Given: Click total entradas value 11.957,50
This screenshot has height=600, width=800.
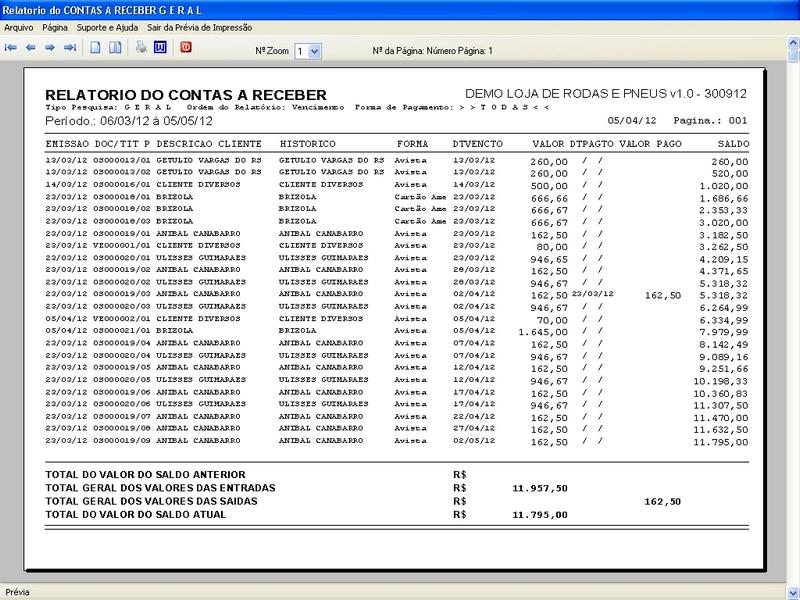Looking at the screenshot, I should [540, 488].
